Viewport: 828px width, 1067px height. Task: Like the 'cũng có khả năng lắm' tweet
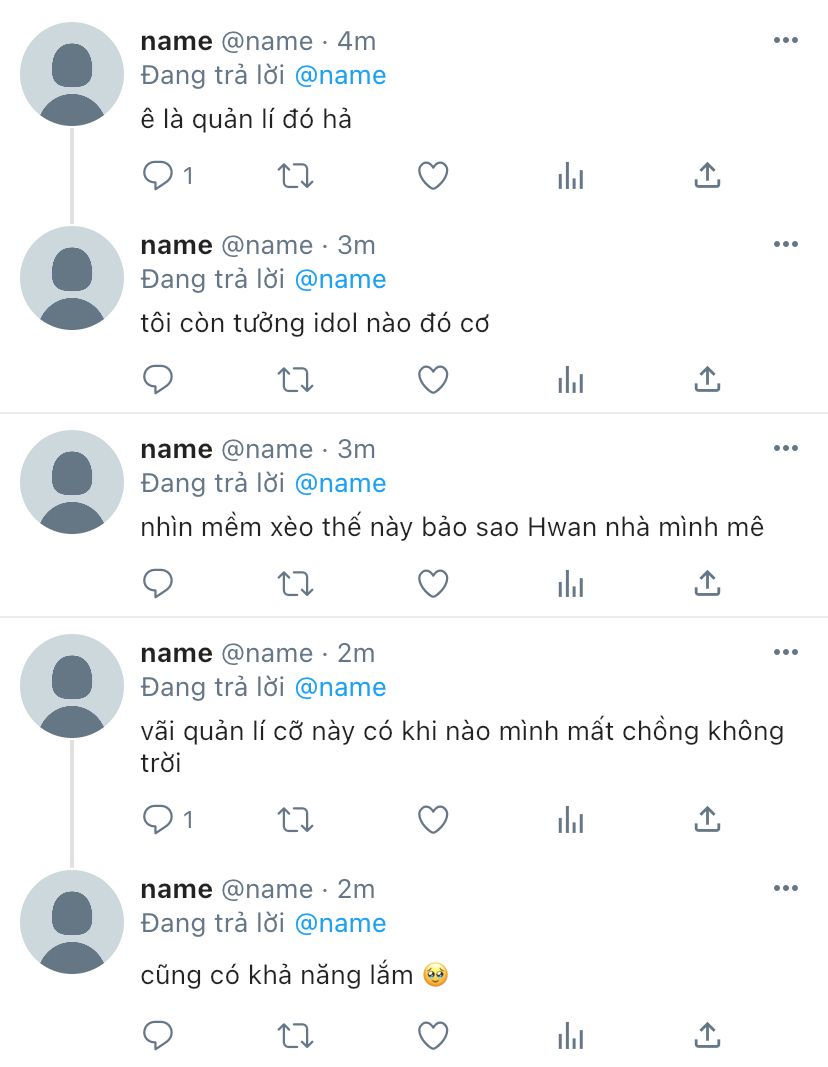pos(433,1036)
